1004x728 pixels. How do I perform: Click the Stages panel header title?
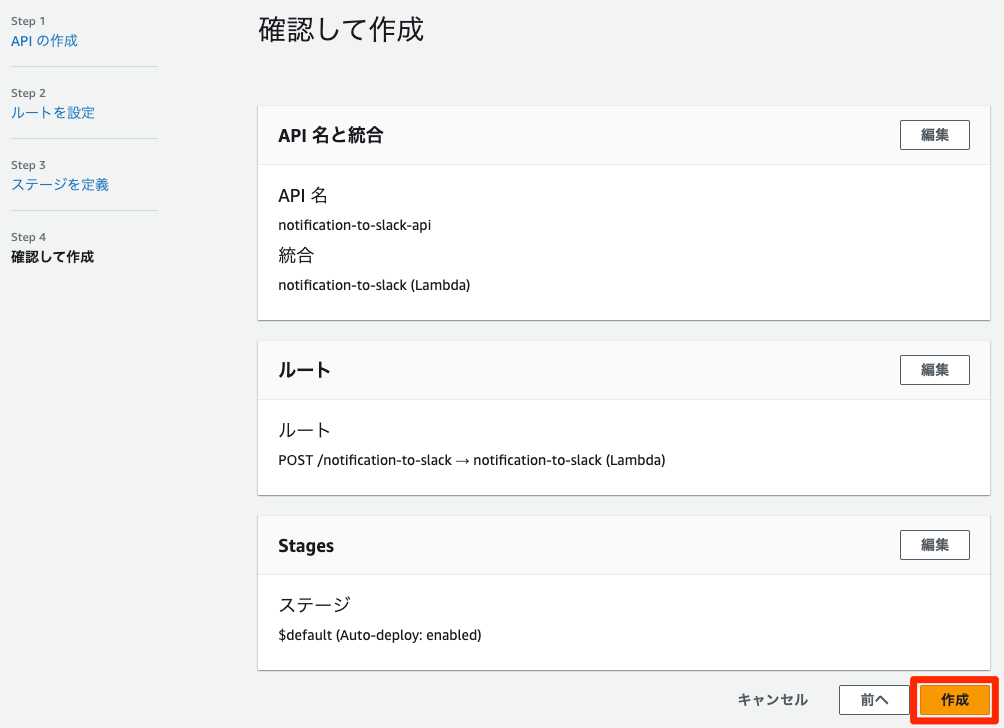pyautogui.click(x=306, y=546)
